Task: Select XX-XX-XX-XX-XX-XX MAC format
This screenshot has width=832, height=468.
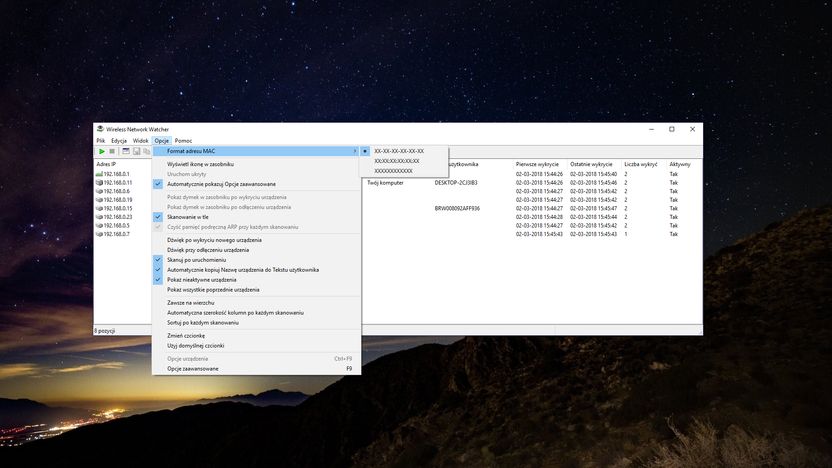Action: pyautogui.click(x=404, y=151)
